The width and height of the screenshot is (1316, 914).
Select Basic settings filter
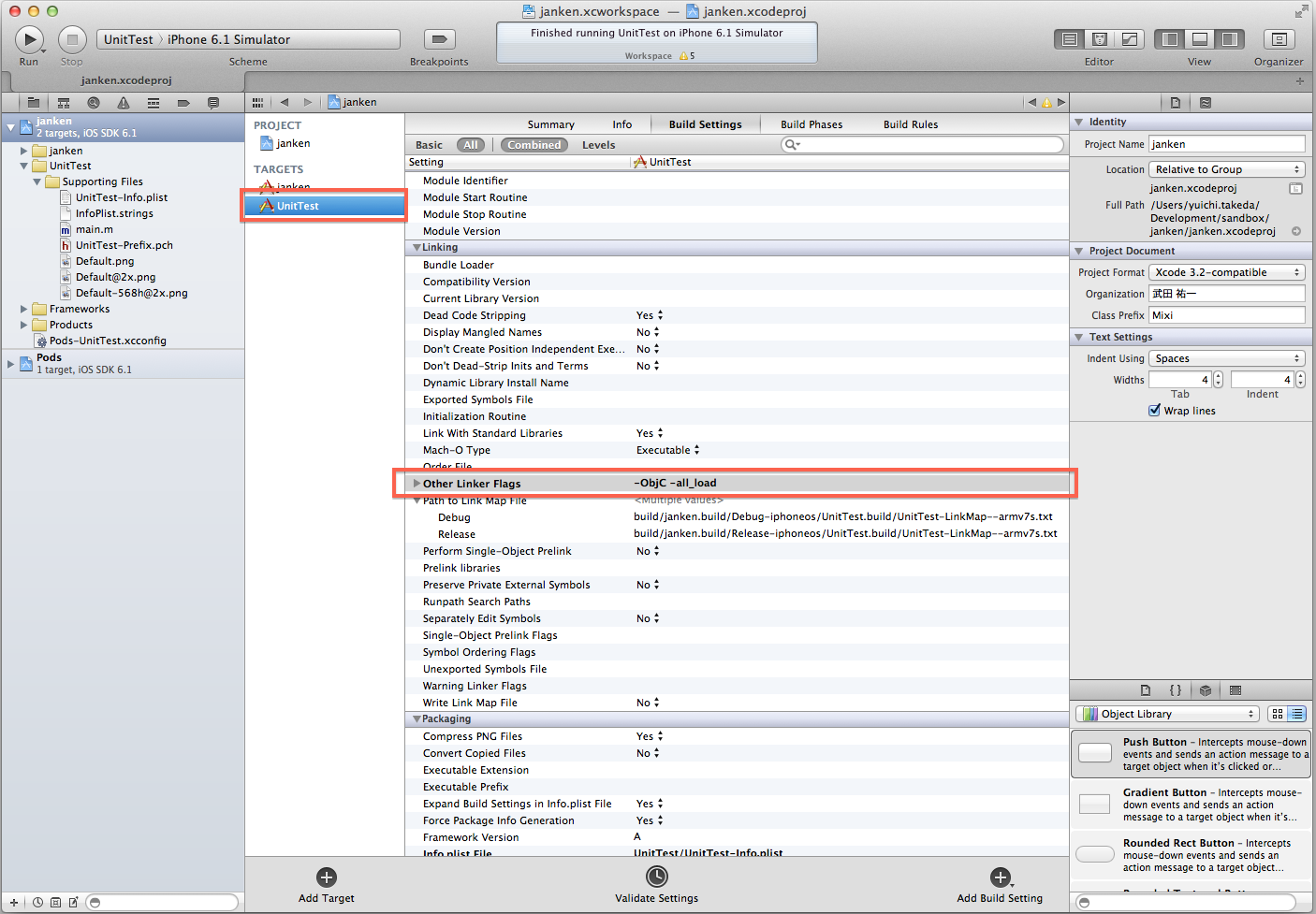tap(429, 145)
